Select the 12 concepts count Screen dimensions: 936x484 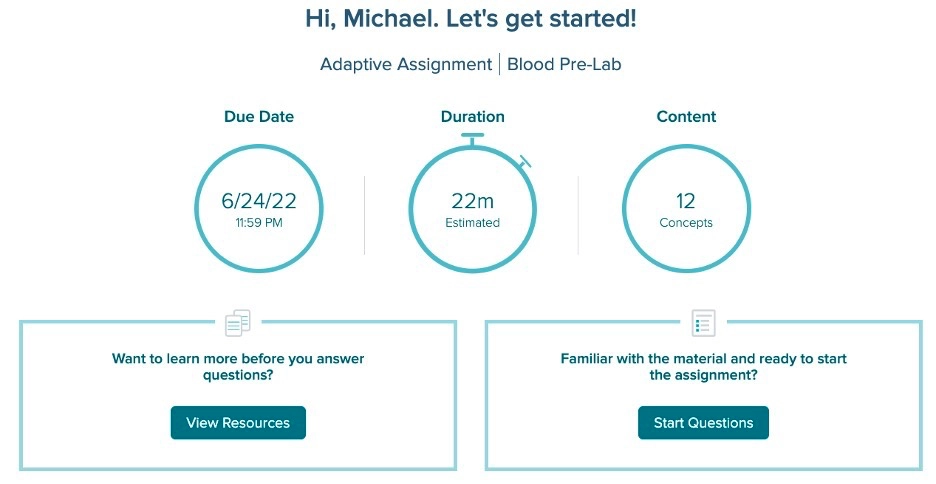[686, 201]
